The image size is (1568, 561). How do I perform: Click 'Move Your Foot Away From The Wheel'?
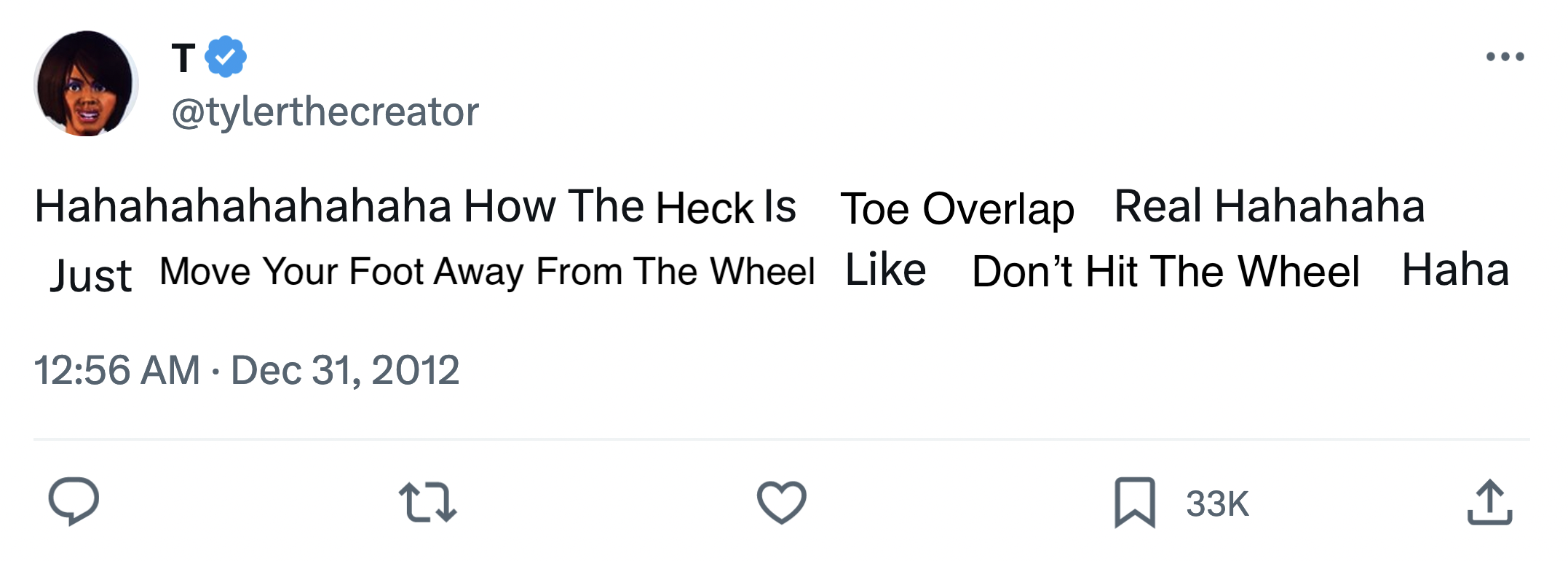487,272
